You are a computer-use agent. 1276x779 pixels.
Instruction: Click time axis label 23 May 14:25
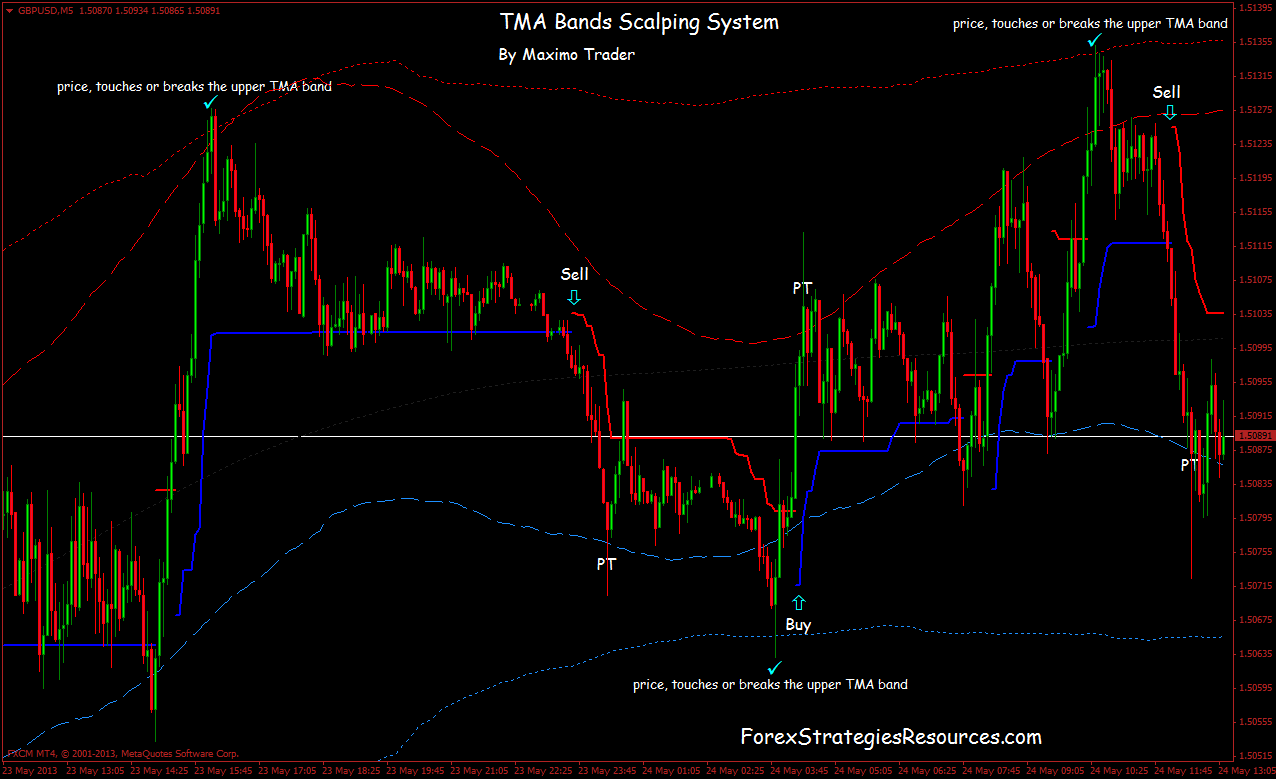[159, 772]
